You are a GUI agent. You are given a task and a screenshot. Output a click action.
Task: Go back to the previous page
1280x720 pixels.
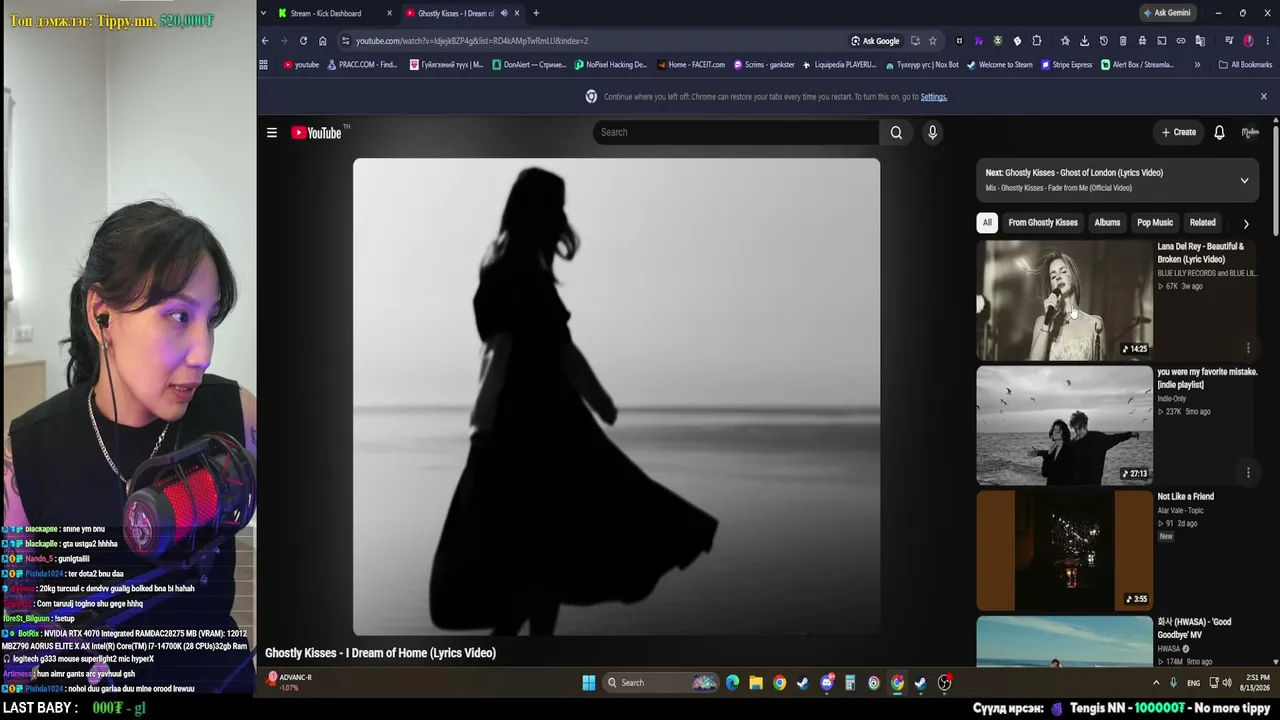(265, 41)
